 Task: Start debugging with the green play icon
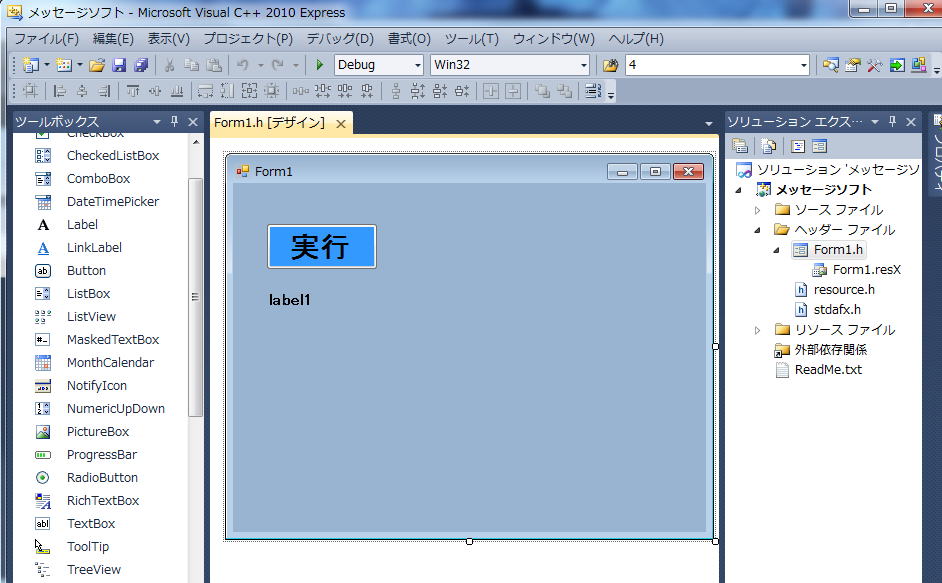[x=320, y=65]
